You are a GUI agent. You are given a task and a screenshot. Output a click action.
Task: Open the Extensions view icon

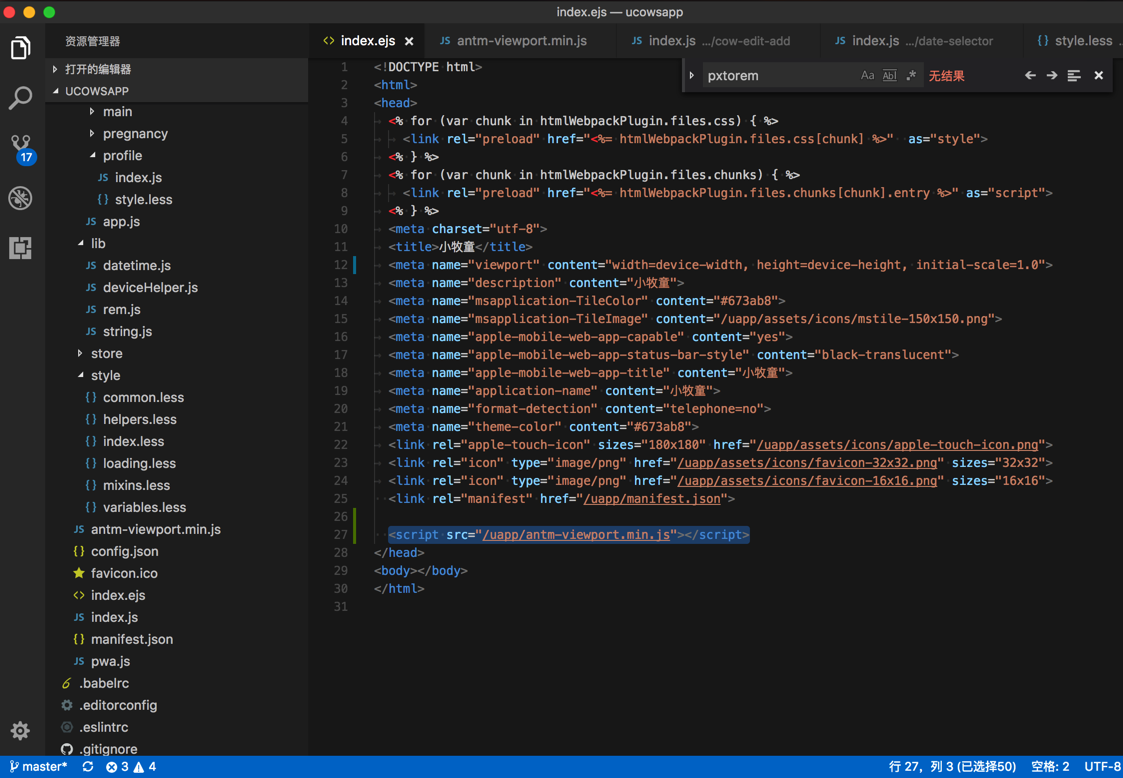(20, 248)
